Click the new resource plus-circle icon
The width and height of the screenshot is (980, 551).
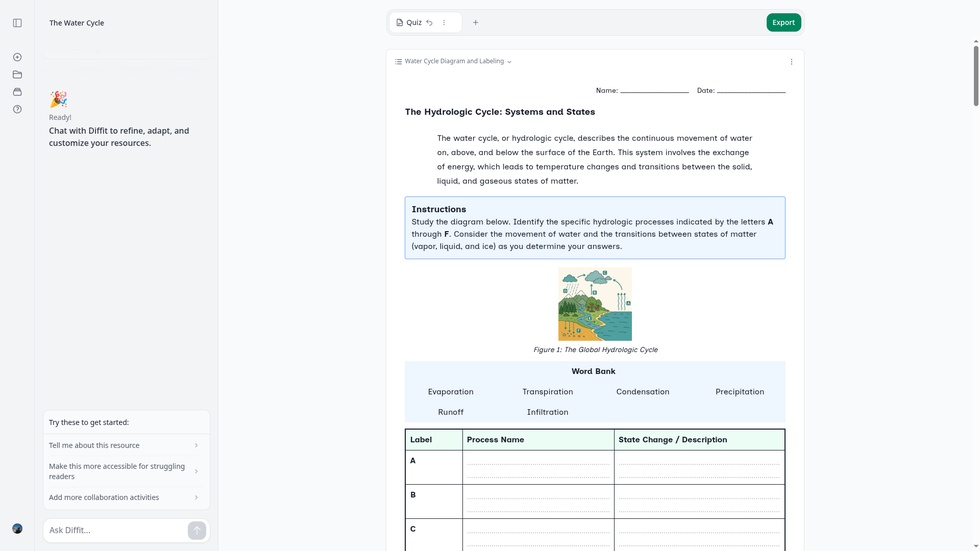click(18, 57)
